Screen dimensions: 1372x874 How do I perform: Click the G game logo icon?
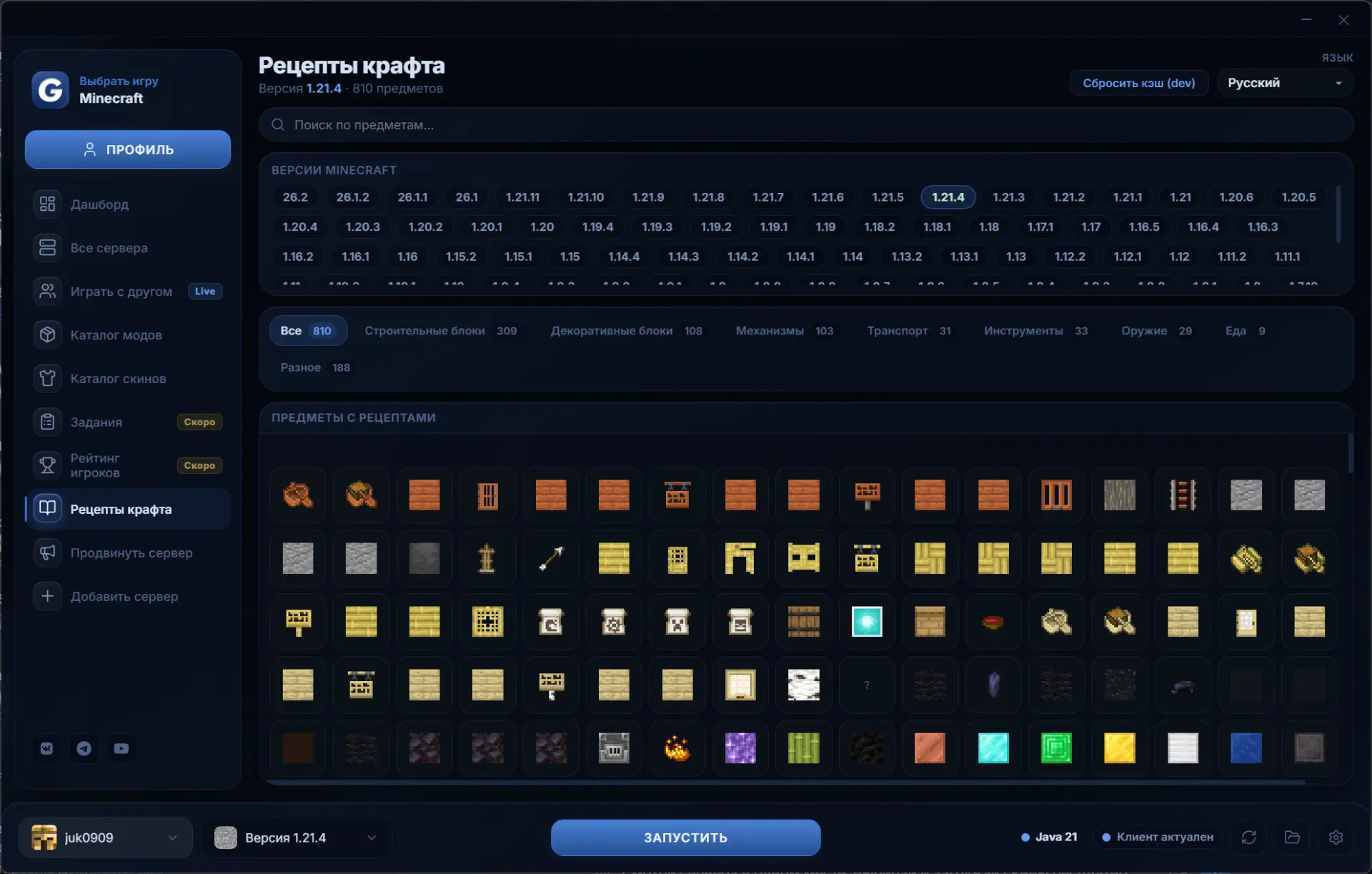pos(50,90)
